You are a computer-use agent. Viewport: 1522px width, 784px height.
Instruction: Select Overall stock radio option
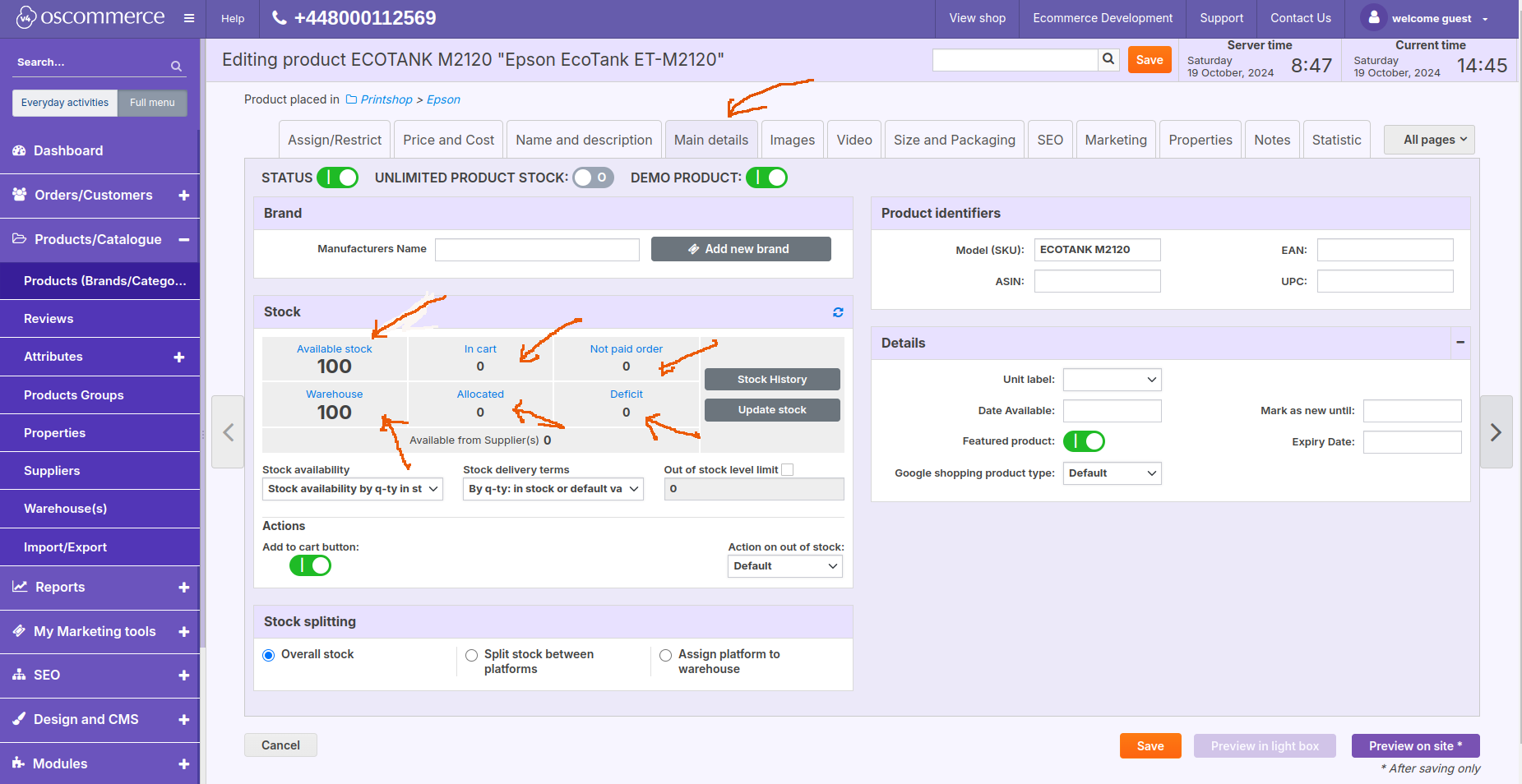[x=268, y=655]
